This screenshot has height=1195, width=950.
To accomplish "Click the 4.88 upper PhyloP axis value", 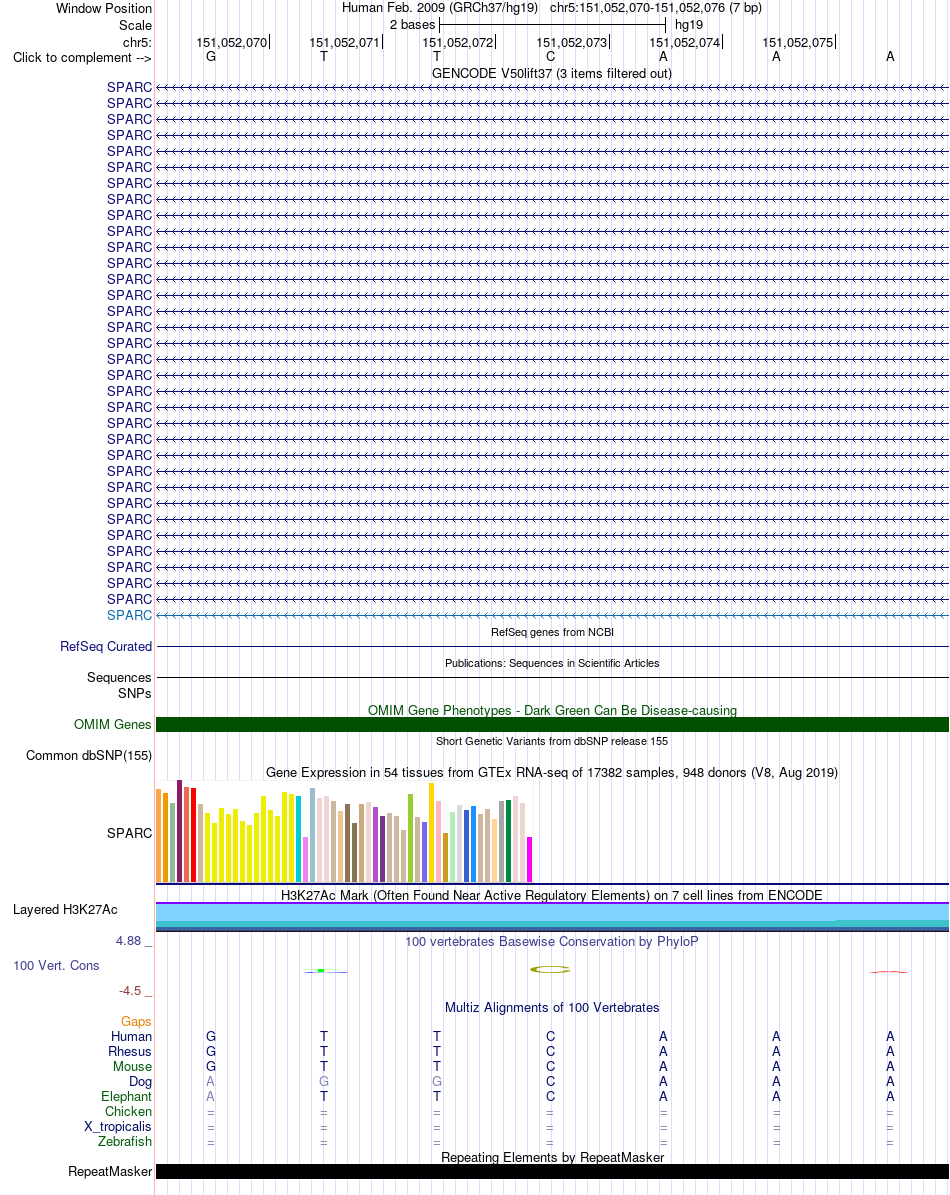I will 129,941.
